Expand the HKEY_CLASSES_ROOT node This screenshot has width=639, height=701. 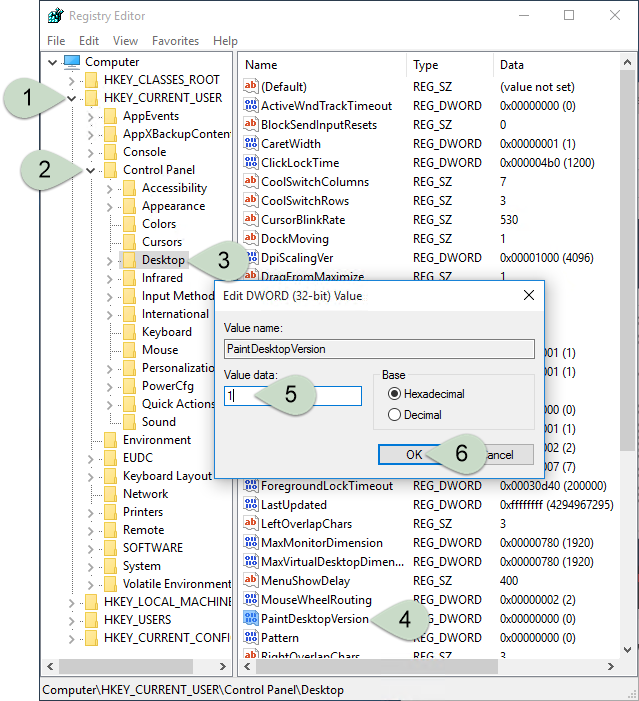(x=71, y=80)
